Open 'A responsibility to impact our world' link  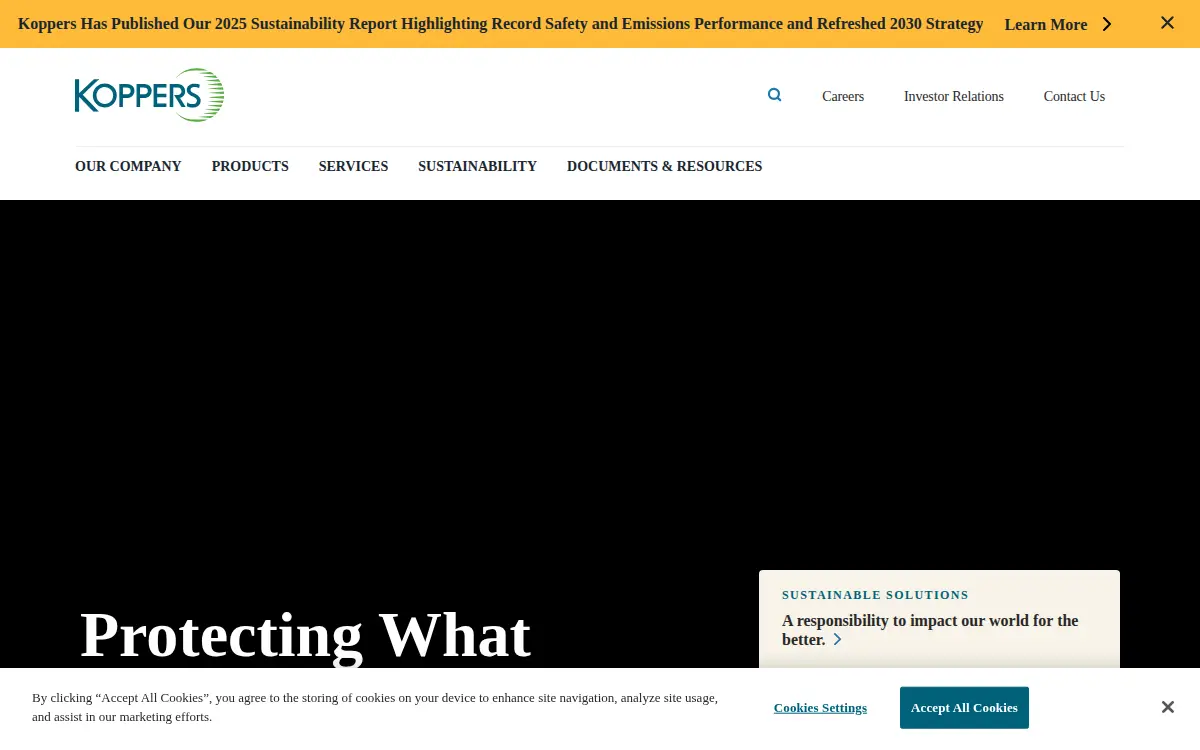(x=930, y=630)
